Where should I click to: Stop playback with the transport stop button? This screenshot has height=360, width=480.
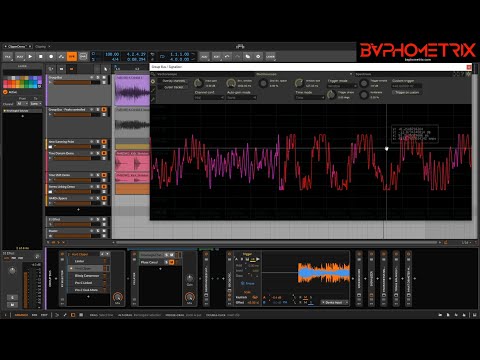pyautogui.click(x=41, y=57)
